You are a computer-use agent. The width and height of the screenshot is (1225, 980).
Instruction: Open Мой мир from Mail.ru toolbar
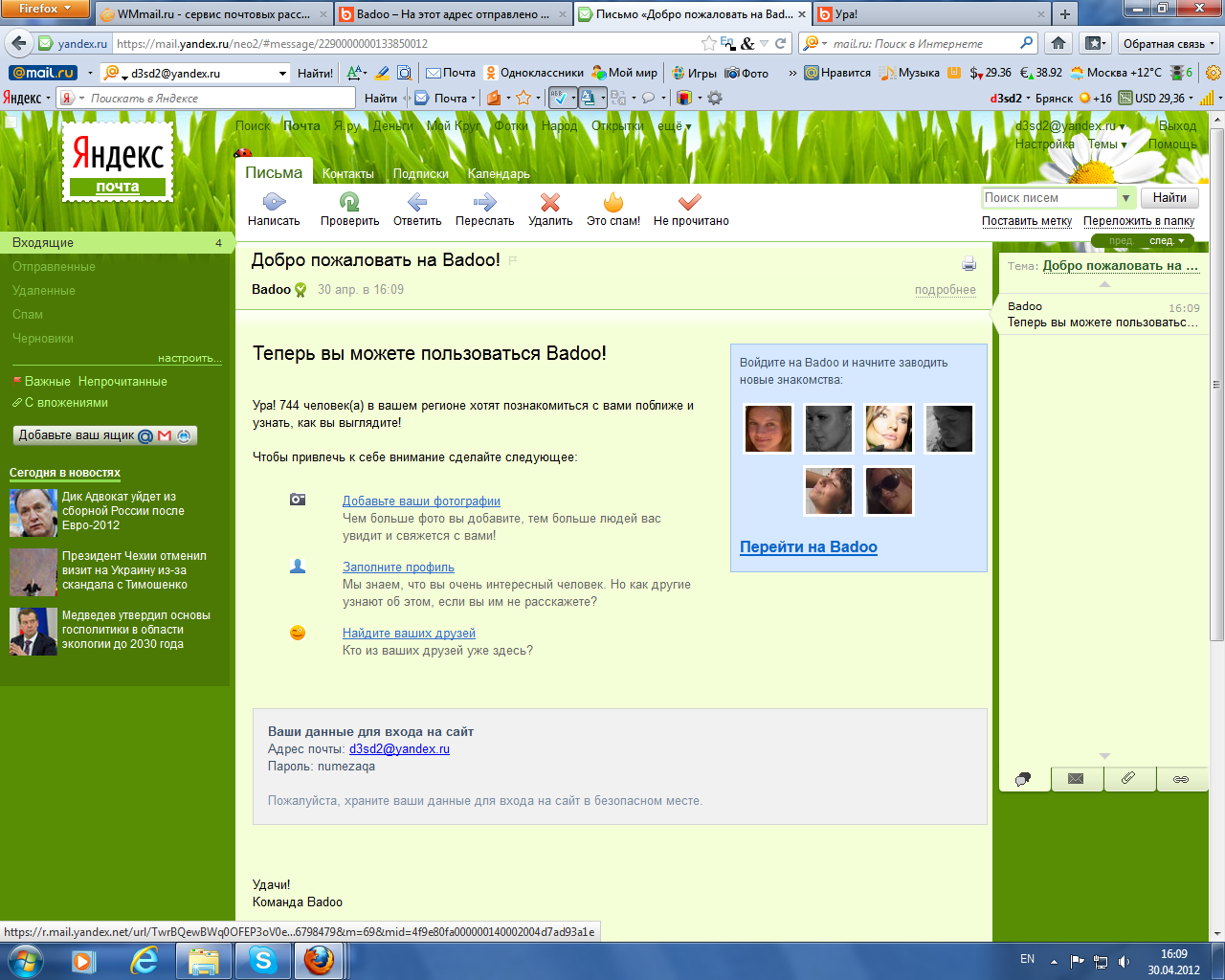pos(625,73)
